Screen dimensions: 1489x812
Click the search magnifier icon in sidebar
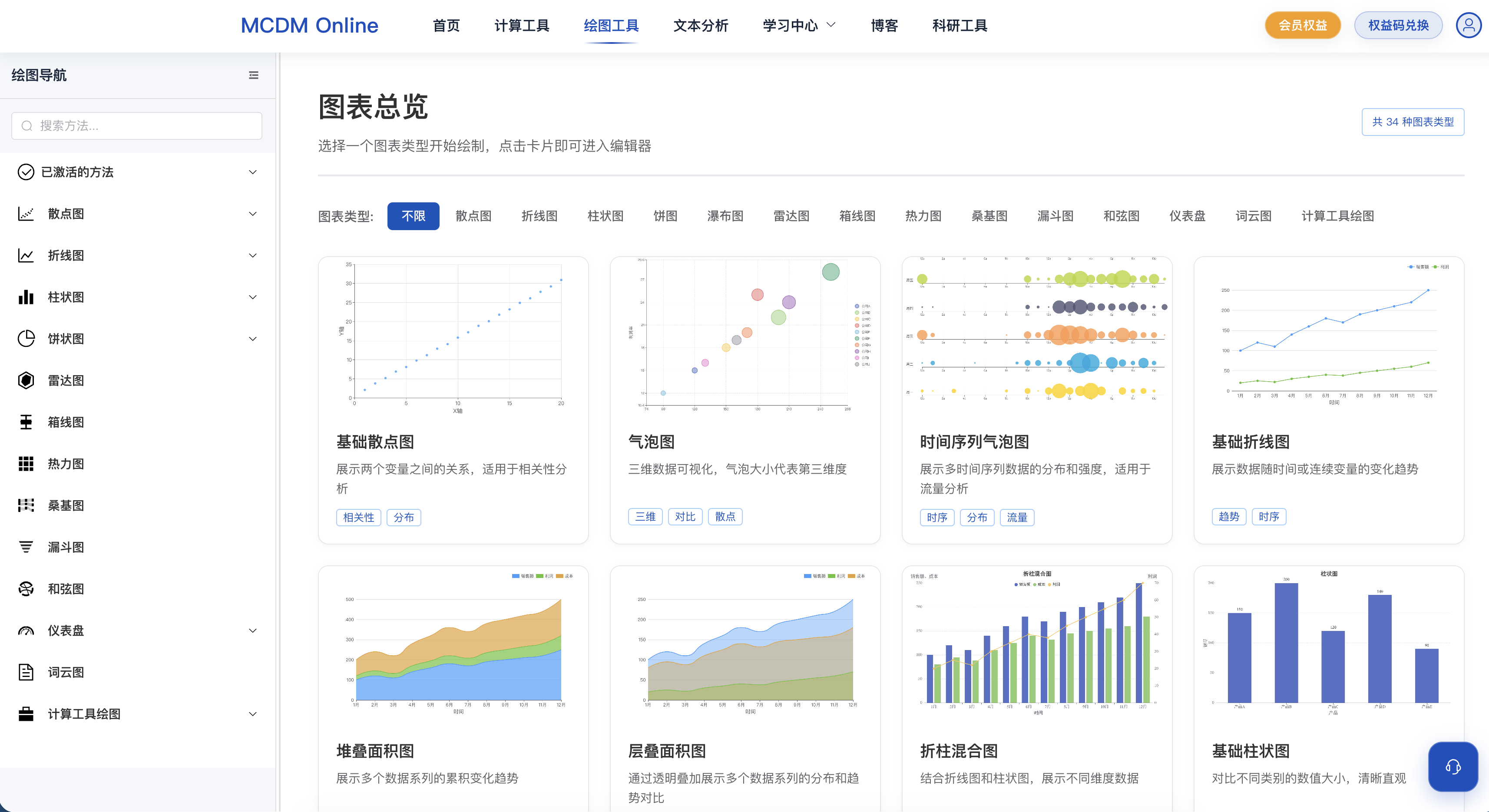[26, 126]
